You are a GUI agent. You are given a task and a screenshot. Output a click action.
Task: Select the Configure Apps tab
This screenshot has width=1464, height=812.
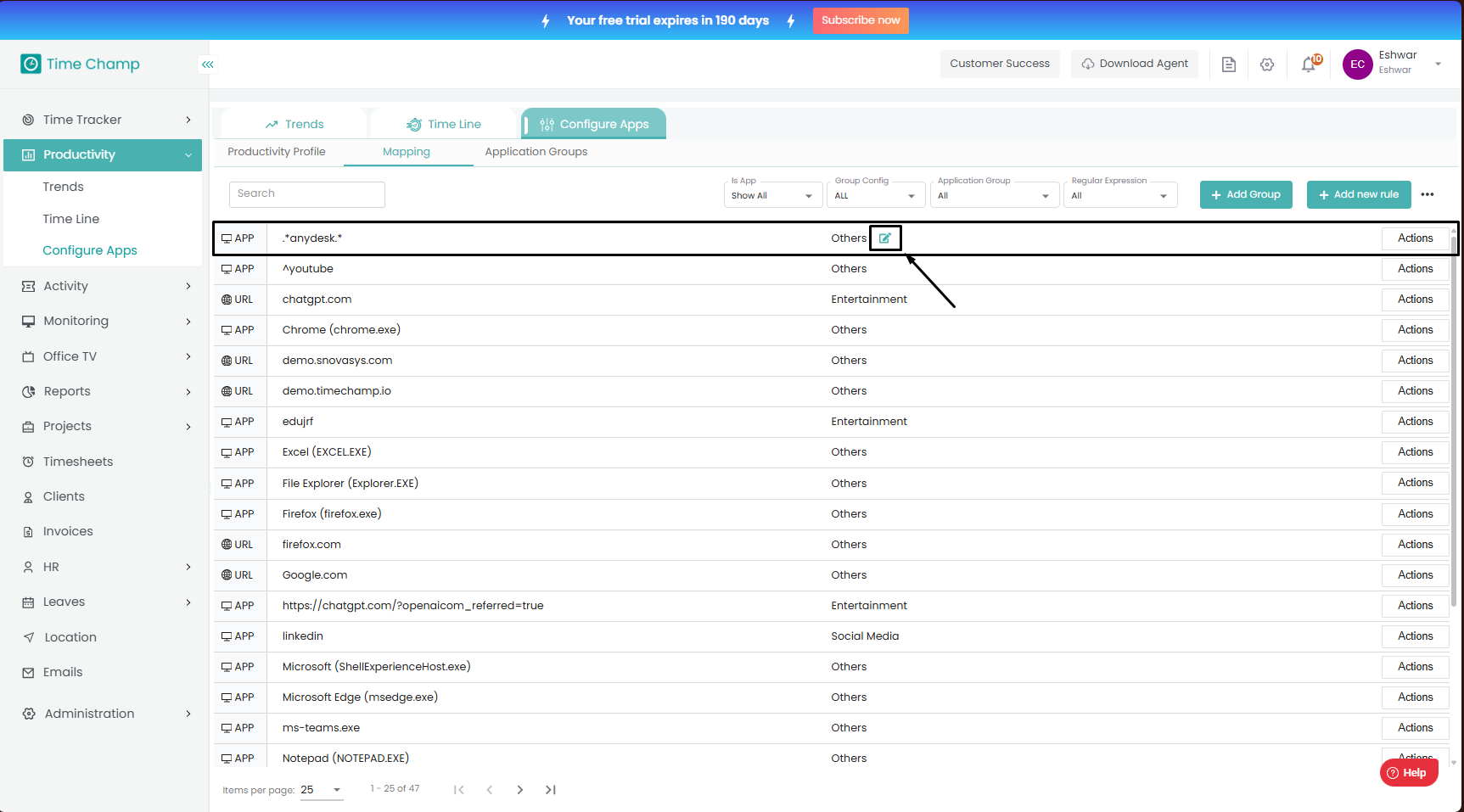click(x=593, y=124)
